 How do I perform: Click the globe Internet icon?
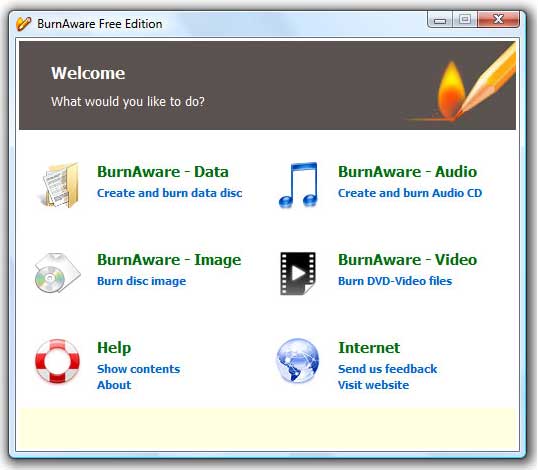click(298, 361)
